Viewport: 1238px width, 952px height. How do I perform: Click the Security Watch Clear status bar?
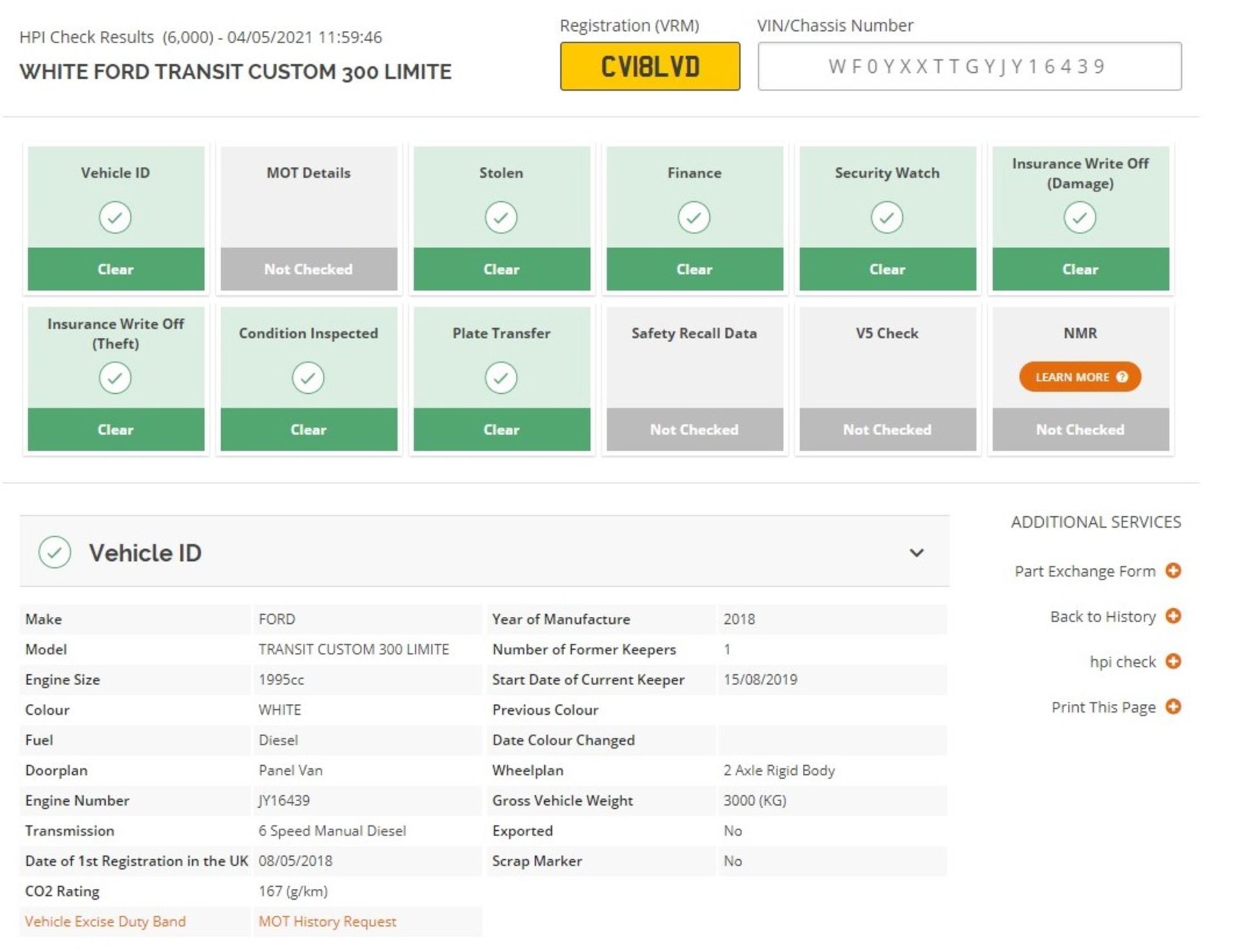(887, 269)
